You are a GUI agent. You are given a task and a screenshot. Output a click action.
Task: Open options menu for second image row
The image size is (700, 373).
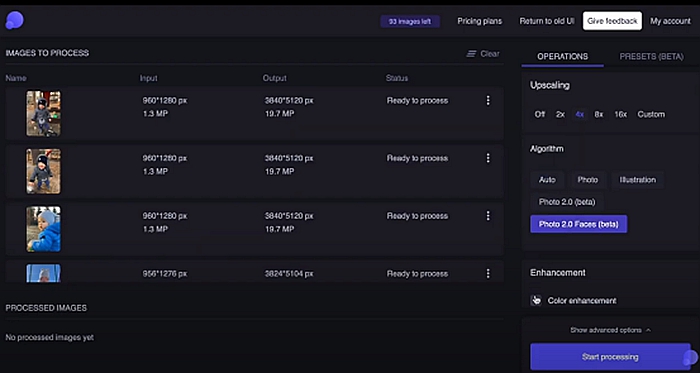pyautogui.click(x=488, y=158)
